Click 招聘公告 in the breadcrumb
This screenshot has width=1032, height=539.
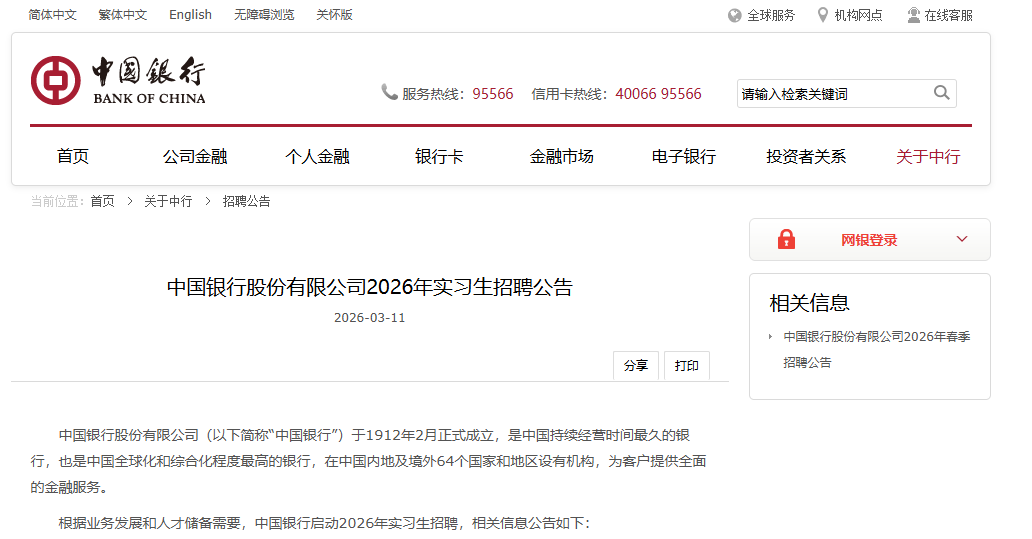tap(246, 201)
